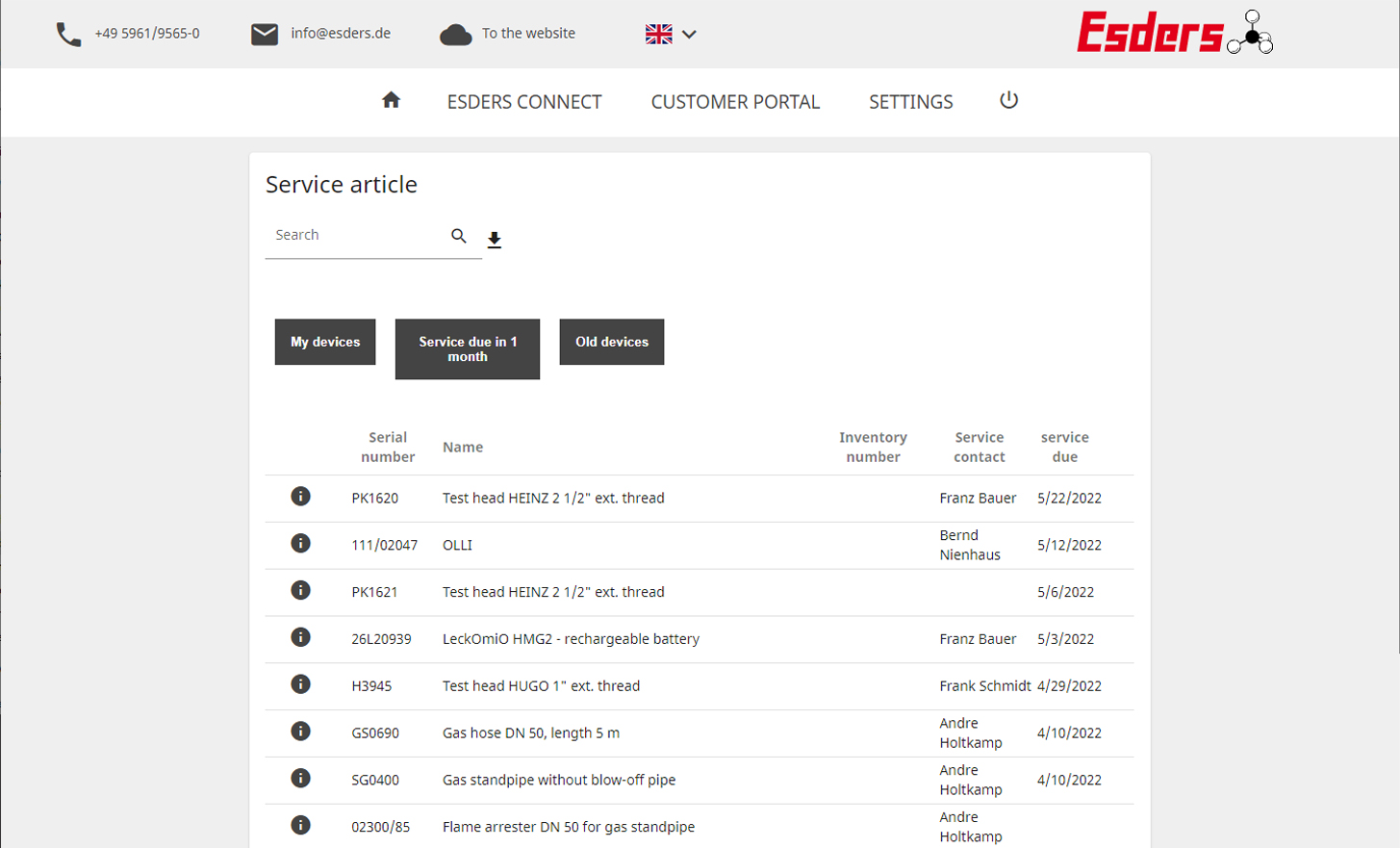Click service due date 5/3/2022
Image resolution: width=1400 pixels, height=848 pixels.
point(1066,639)
